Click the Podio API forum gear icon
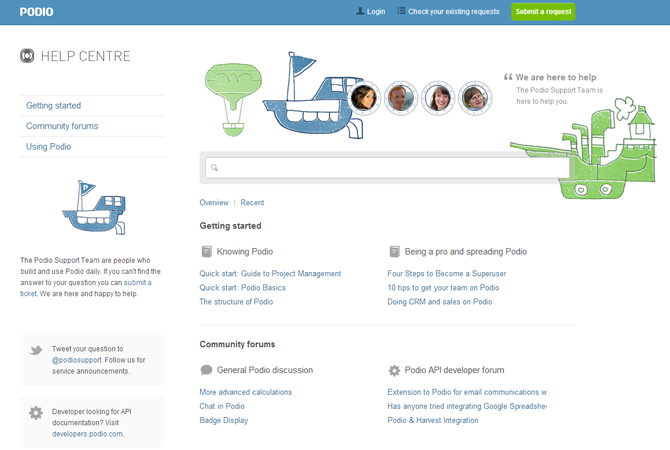This screenshot has width=670, height=450. click(x=394, y=370)
